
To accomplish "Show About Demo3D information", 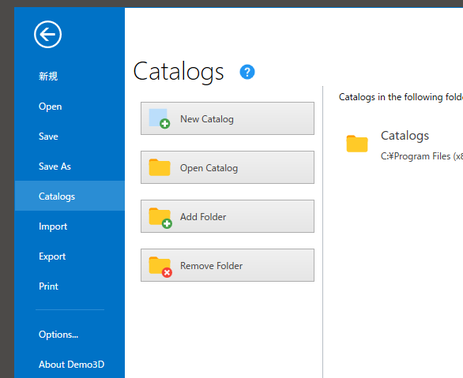I will click(x=70, y=364).
